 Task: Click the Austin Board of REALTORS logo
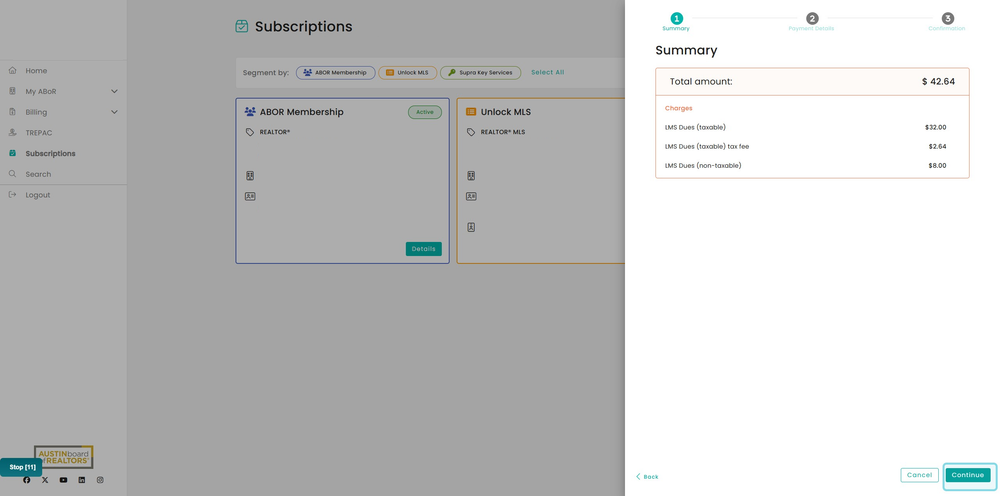pos(64,457)
